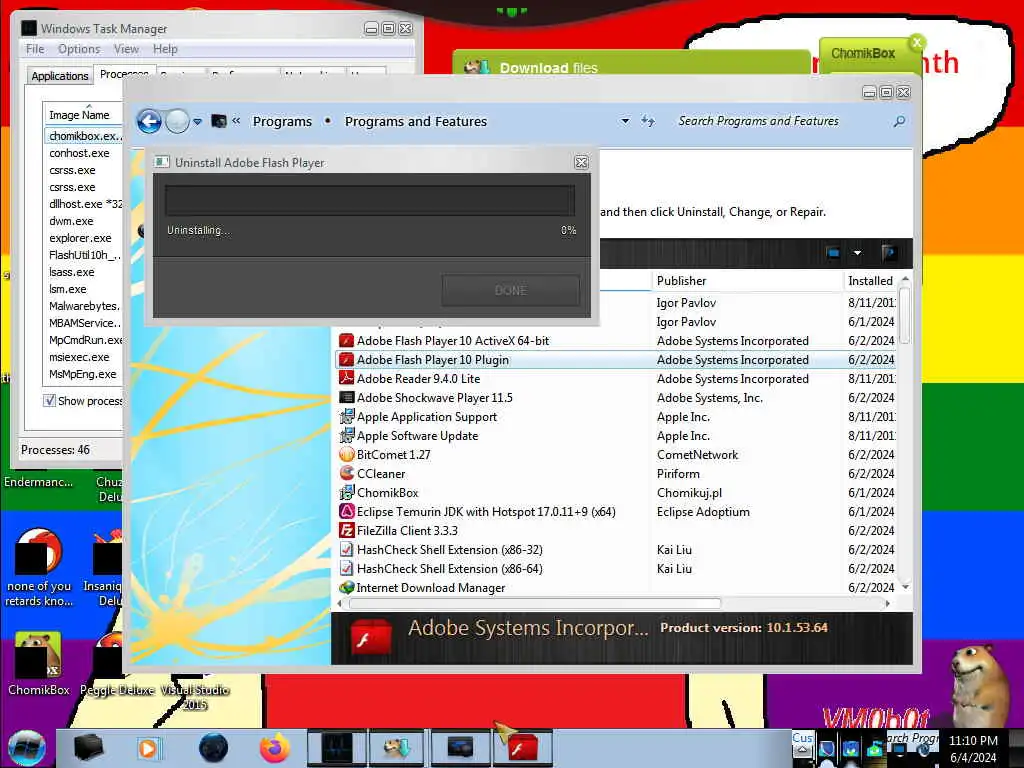Click the taskbar clock showing 11:10 PM
The width and height of the screenshot is (1024, 768).
coord(973,748)
